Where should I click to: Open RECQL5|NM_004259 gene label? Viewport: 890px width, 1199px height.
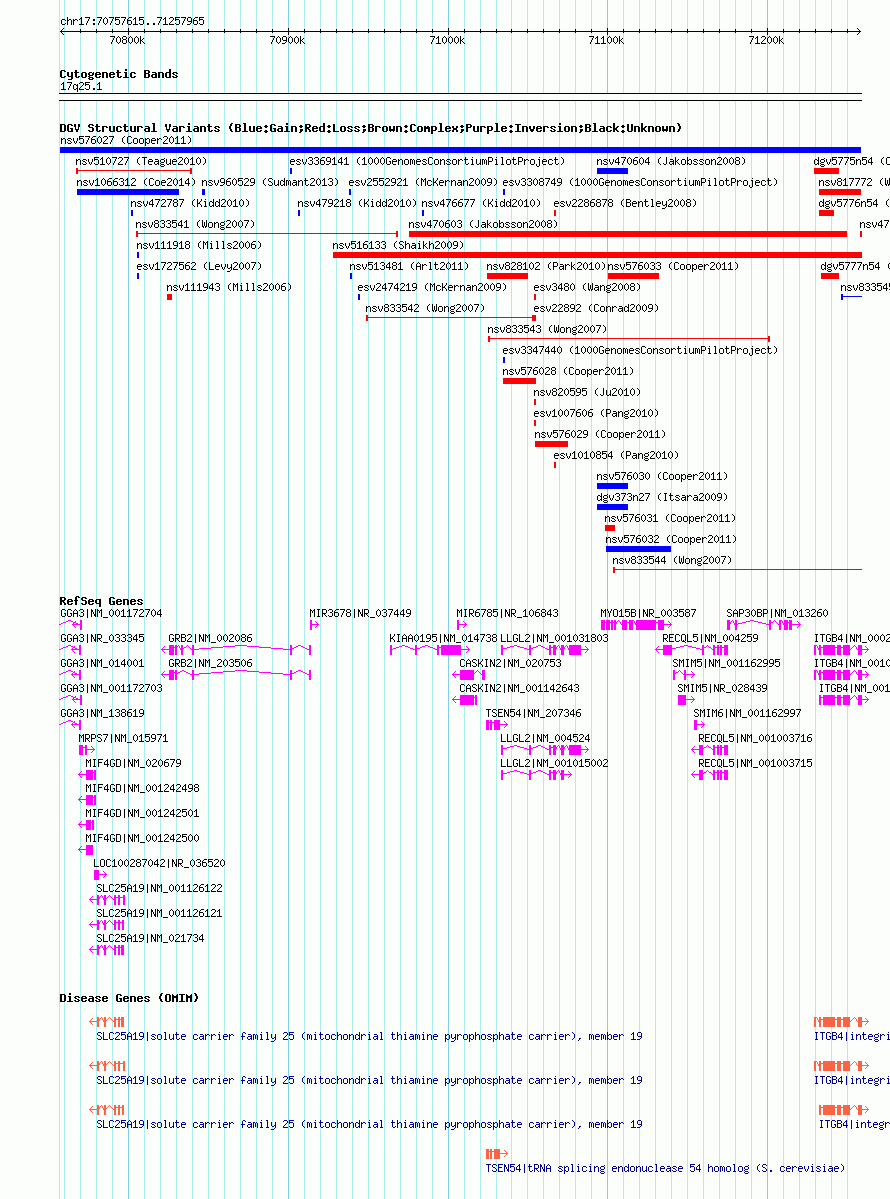click(710, 638)
